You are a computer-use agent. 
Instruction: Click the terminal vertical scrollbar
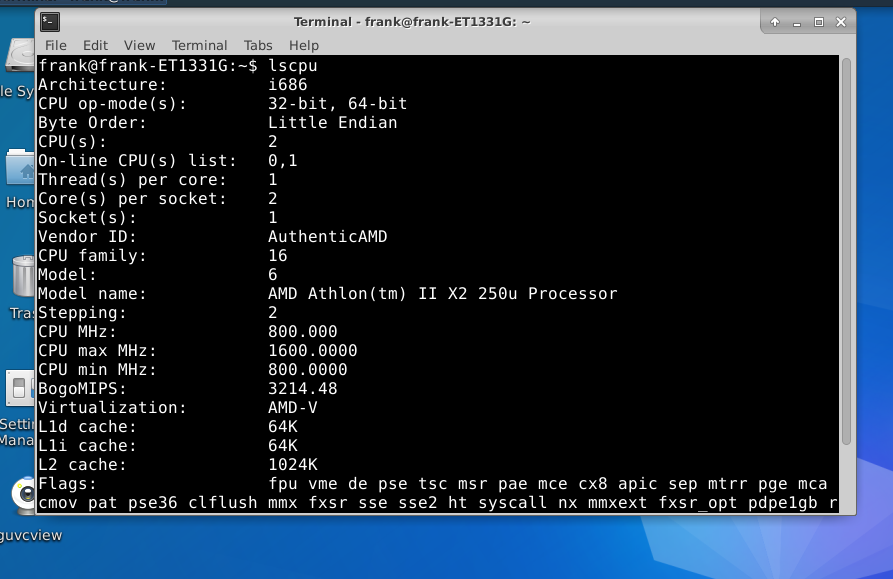pyautogui.click(x=846, y=251)
